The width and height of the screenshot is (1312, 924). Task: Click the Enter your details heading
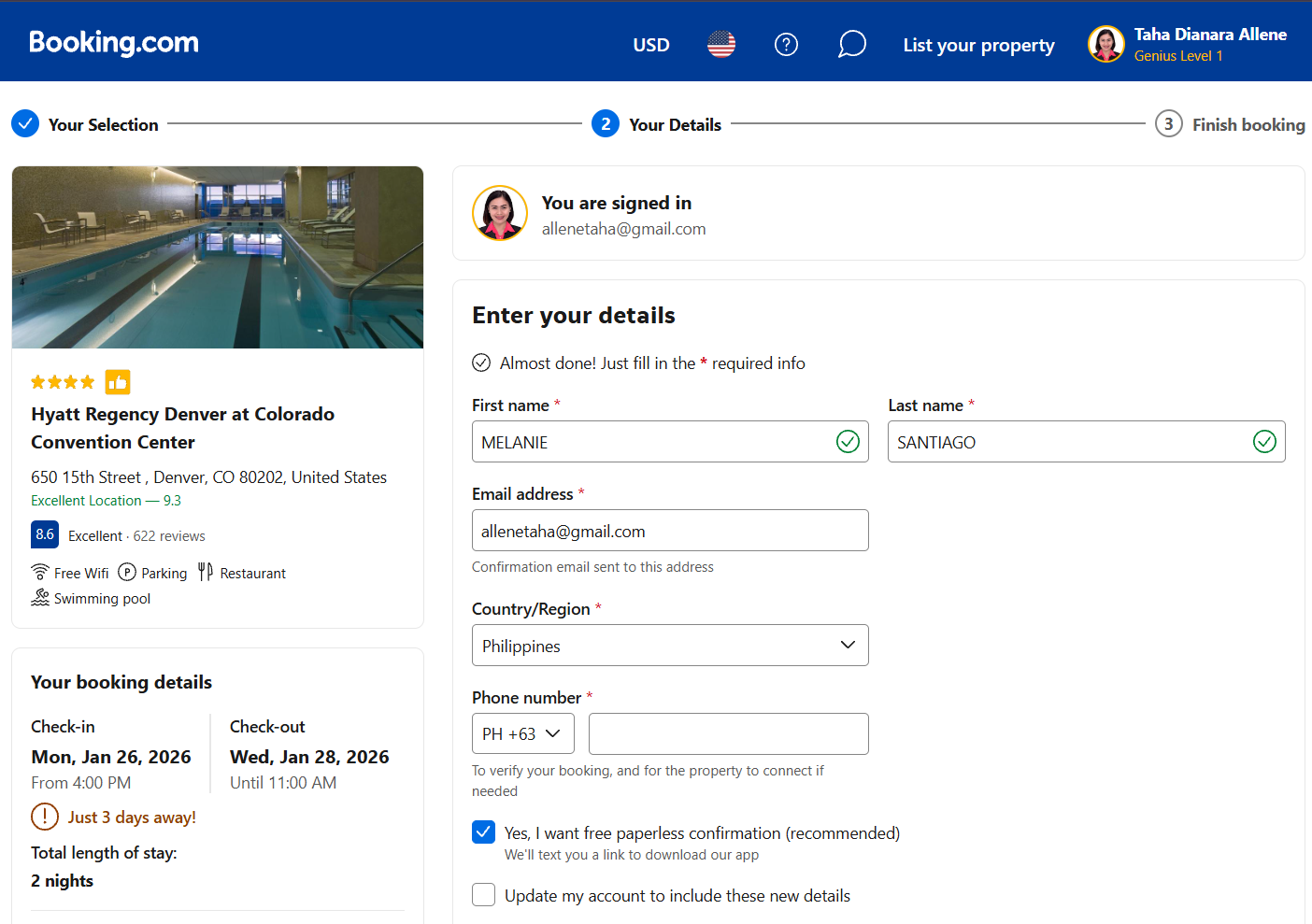tap(574, 316)
